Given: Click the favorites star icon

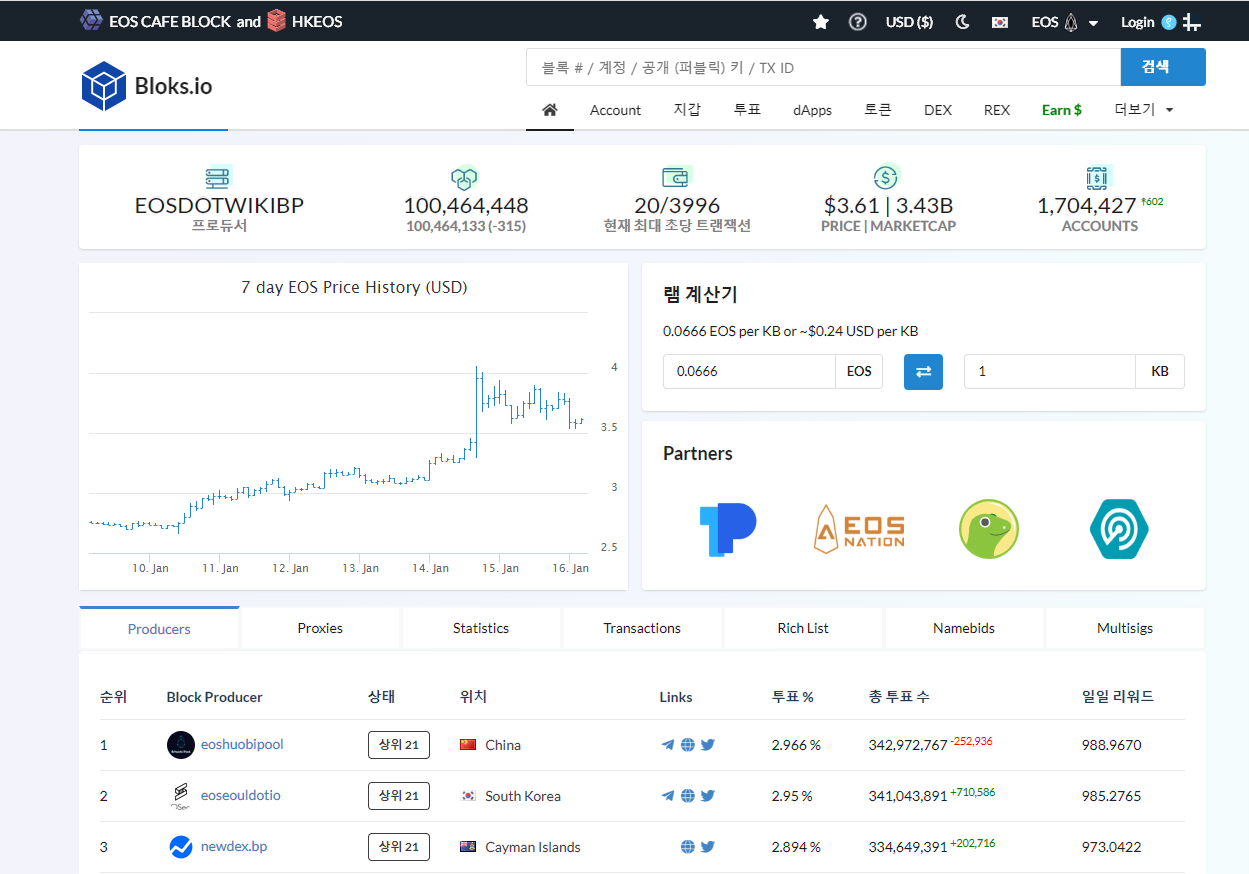Looking at the screenshot, I should click(x=821, y=22).
